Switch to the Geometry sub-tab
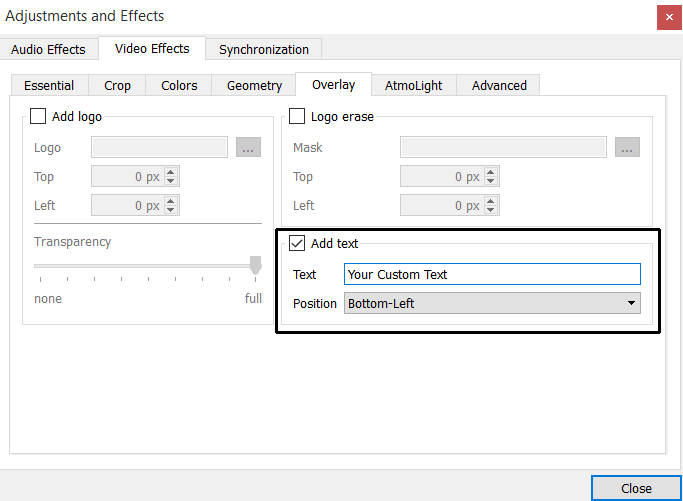 point(254,85)
